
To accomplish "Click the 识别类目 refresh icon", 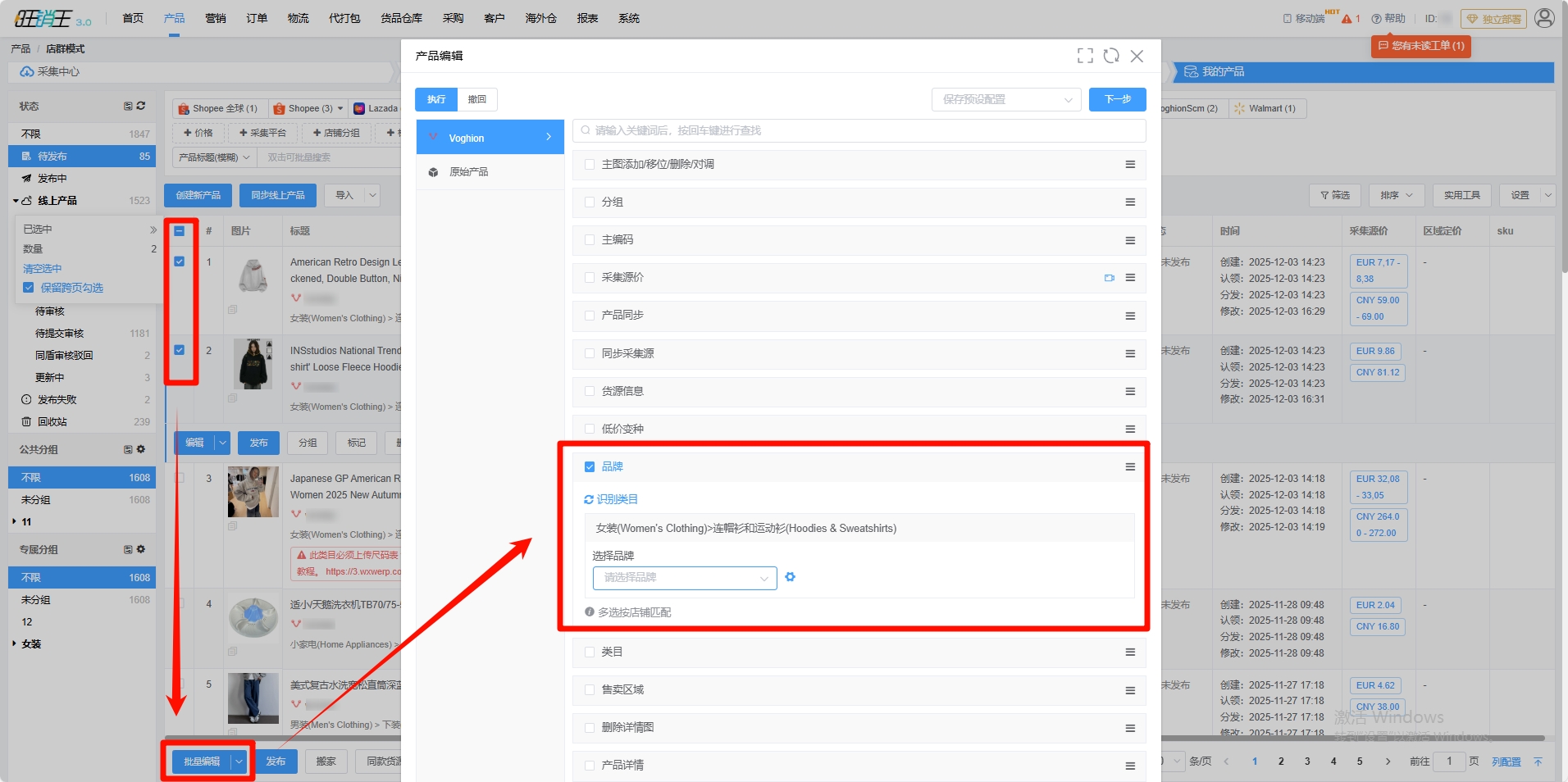I will pos(588,499).
